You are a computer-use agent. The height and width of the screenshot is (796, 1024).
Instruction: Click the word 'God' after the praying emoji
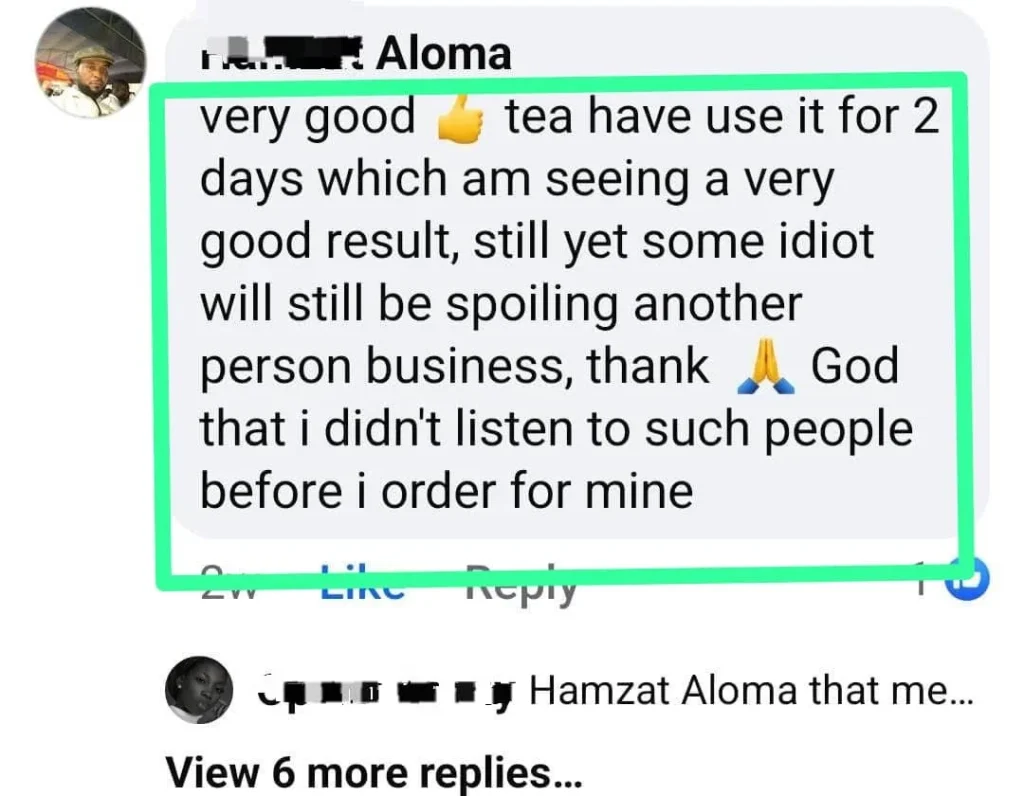click(854, 366)
